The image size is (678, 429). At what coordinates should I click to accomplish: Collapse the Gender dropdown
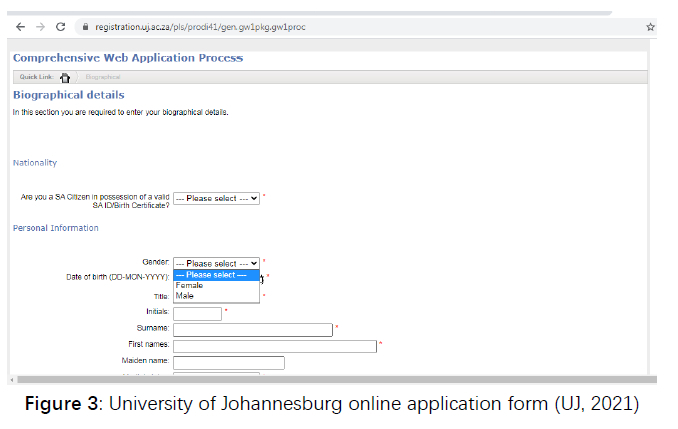point(217,263)
